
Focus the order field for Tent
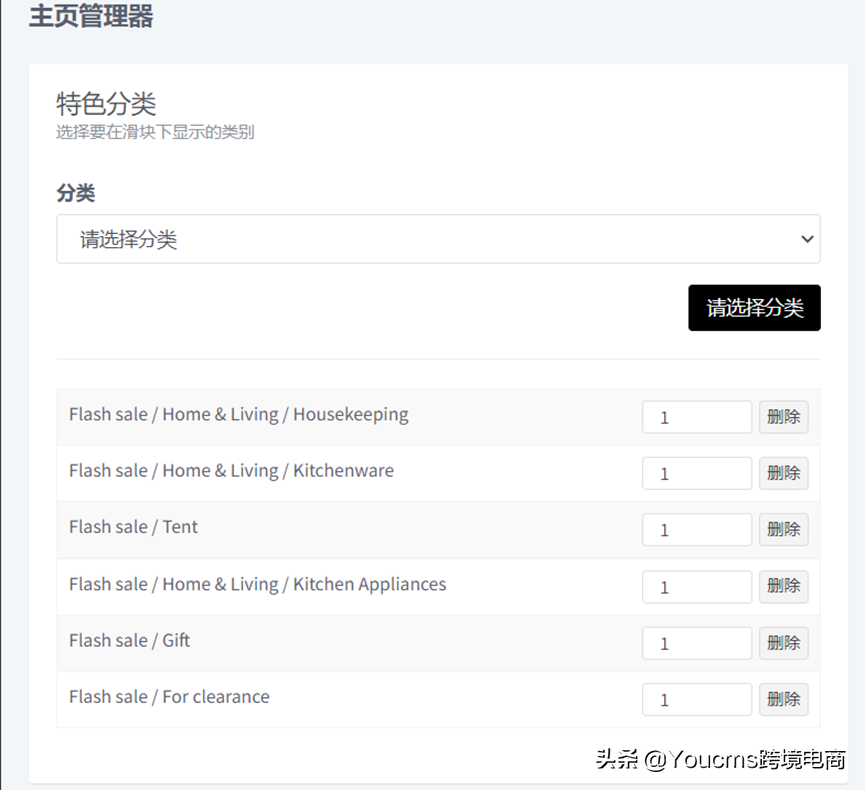click(x=697, y=530)
